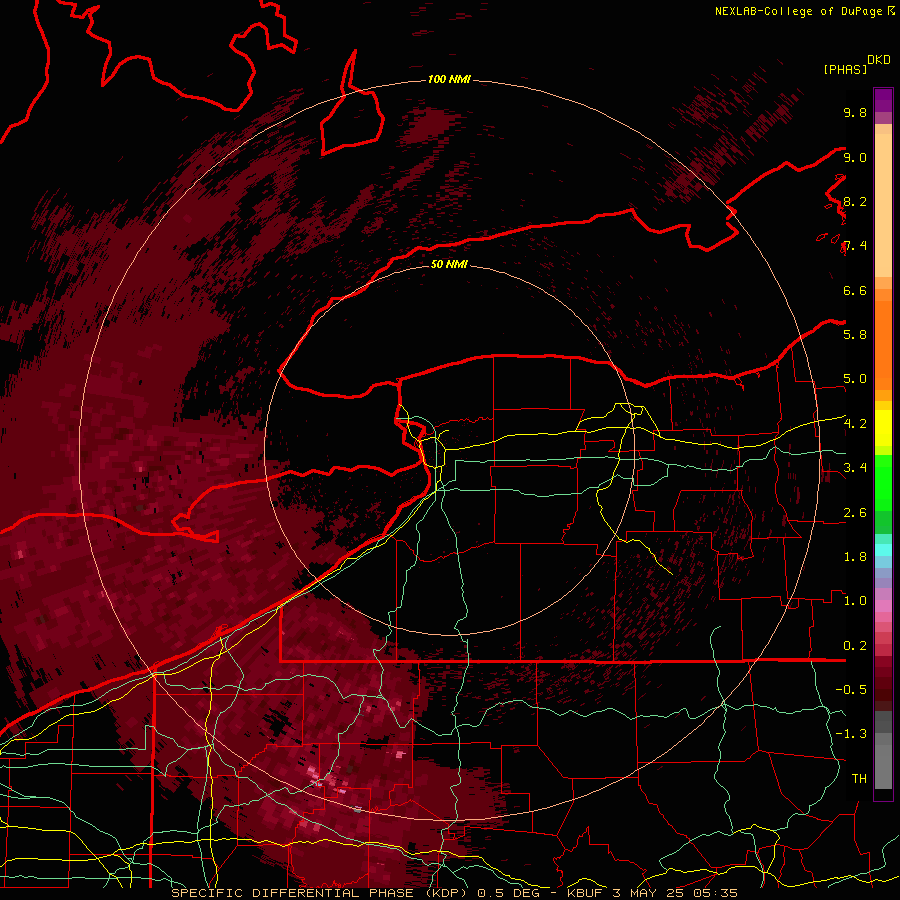Click the 9.8 scale value
This screenshot has width=900, height=900.
pyautogui.click(x=855, y=112)
